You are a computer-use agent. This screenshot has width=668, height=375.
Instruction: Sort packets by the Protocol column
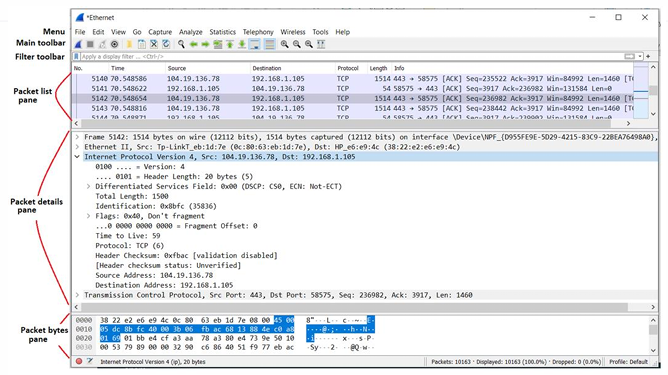tap(351, 68)
